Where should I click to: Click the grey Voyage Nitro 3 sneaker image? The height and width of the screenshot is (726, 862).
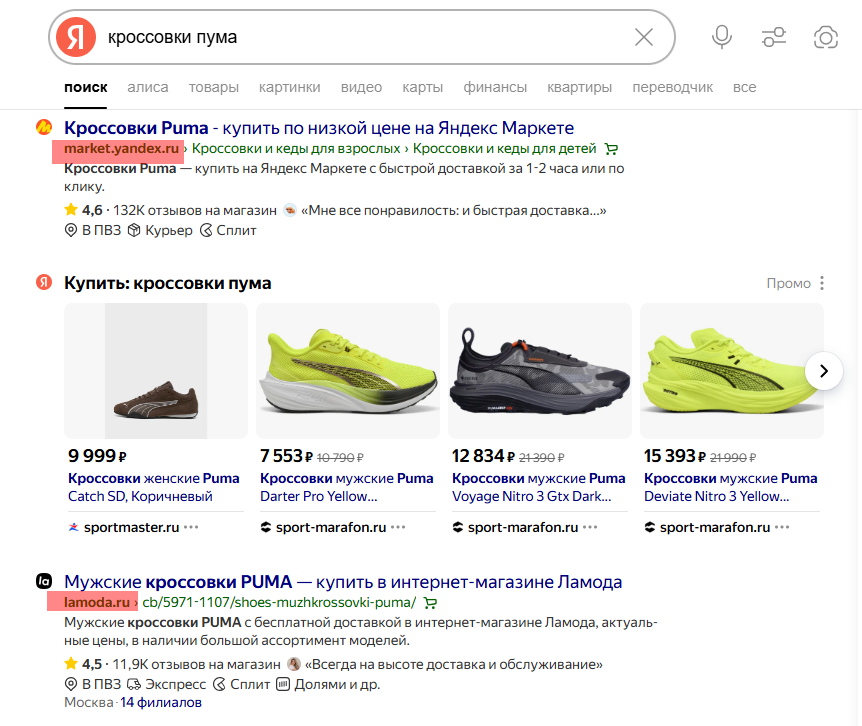(540, 371)
